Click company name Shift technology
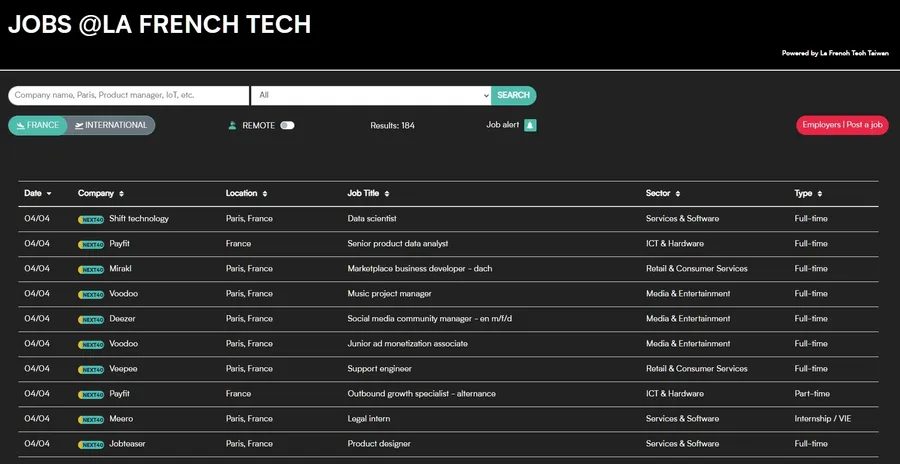Viewport: 900px width, 464px height. (139, 219)
